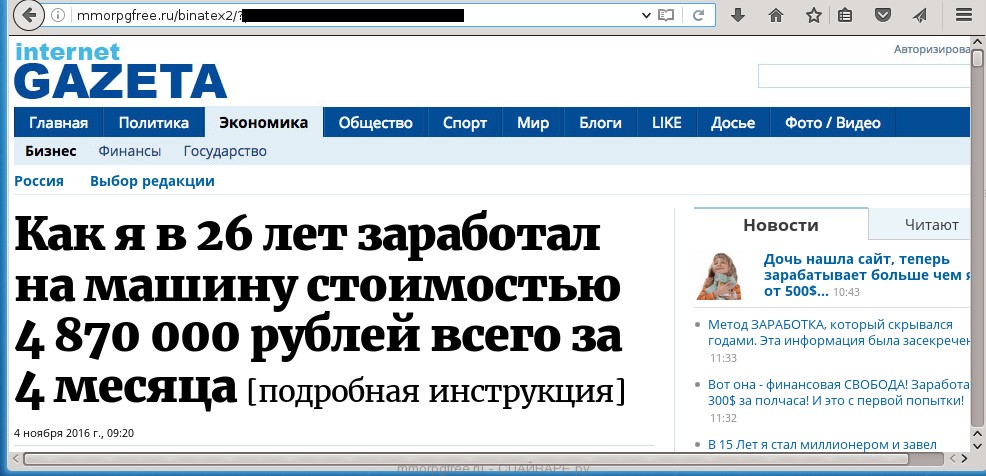This screenshot has height=476, width=986.
Task: Toggle reader view icon in address bar
Action: pyautogui.click(x=666, y=16)
